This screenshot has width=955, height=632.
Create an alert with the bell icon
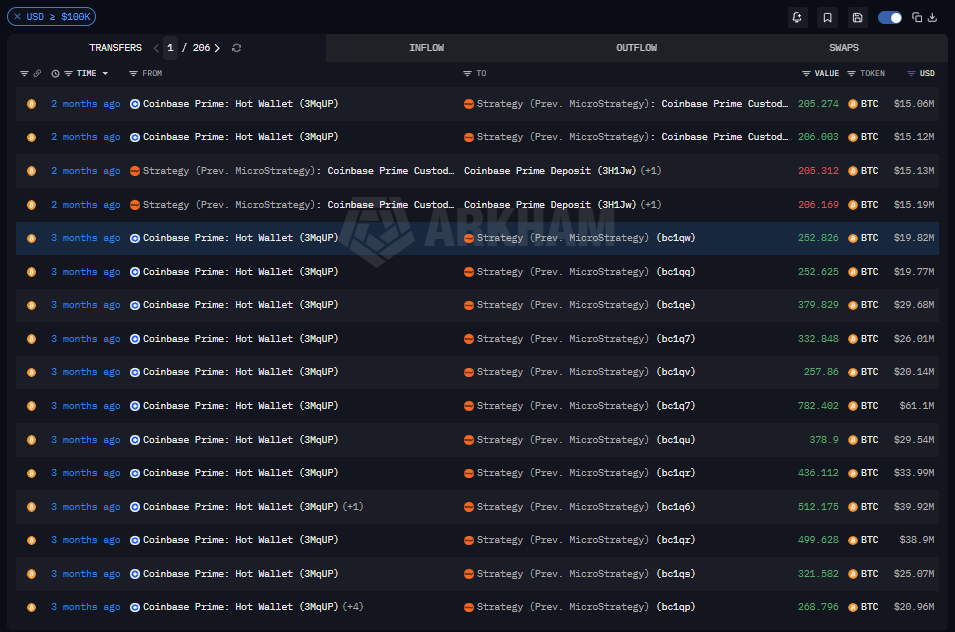pos(797,17)
